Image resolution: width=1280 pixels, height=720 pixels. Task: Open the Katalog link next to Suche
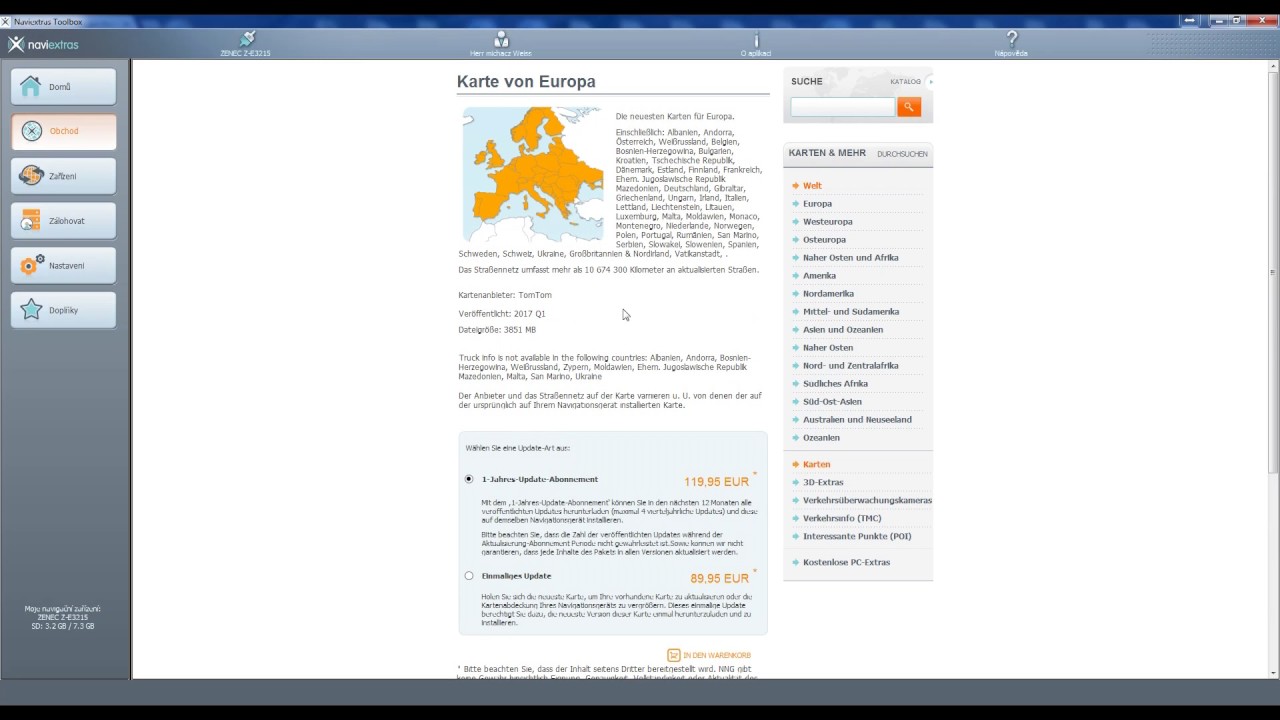[905, 81]
